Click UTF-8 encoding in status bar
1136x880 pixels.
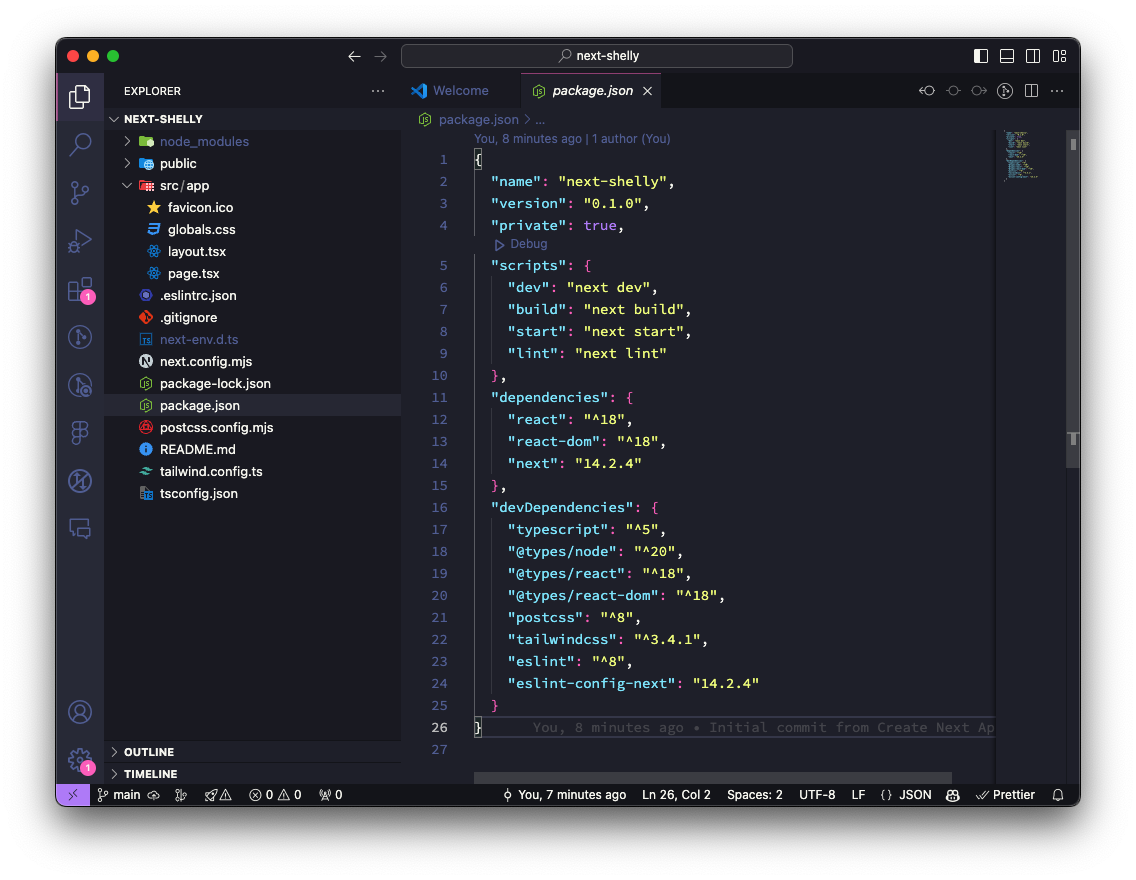(x=816, y=795)
